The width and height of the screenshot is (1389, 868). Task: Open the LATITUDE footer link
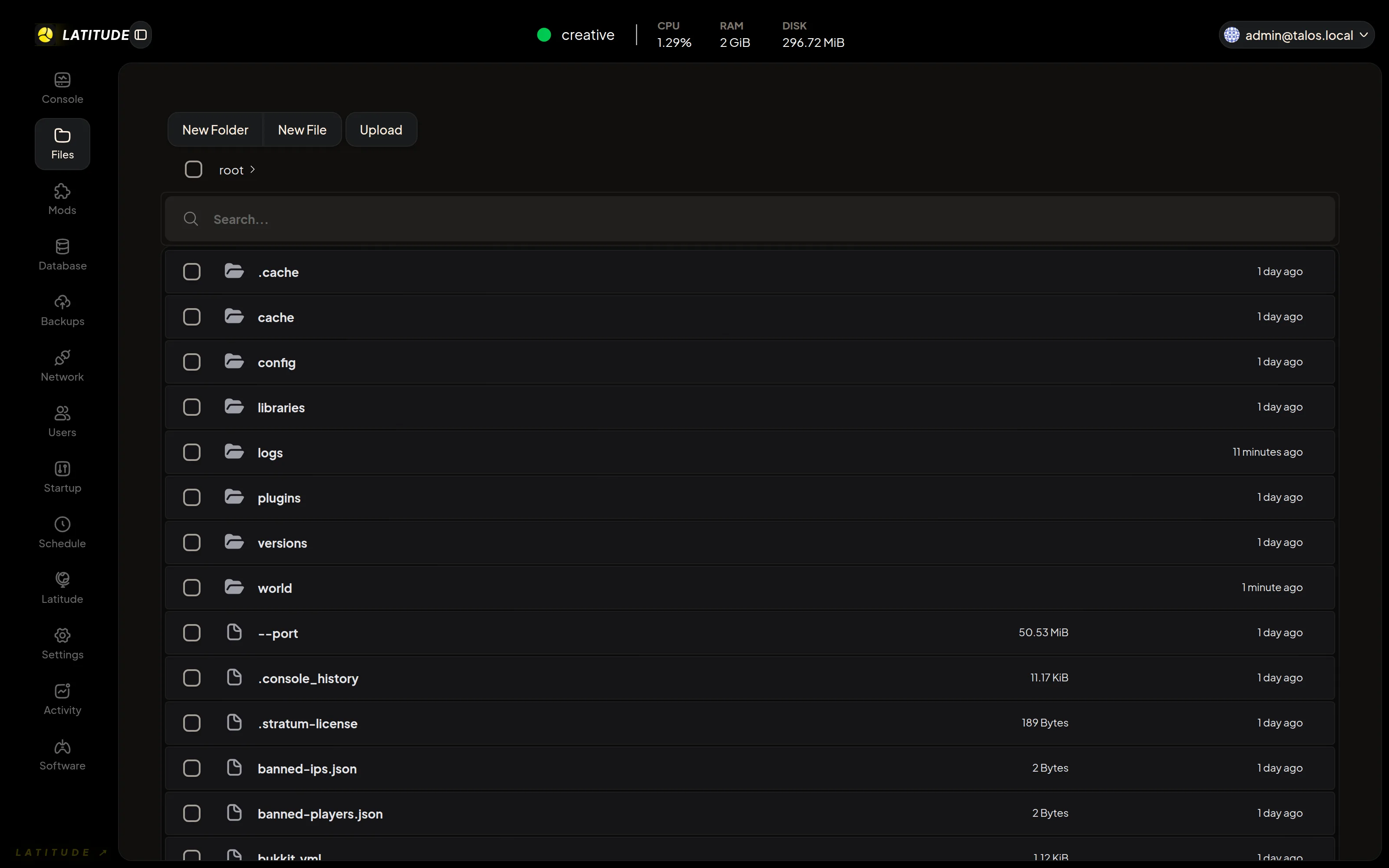click(61, 852)
